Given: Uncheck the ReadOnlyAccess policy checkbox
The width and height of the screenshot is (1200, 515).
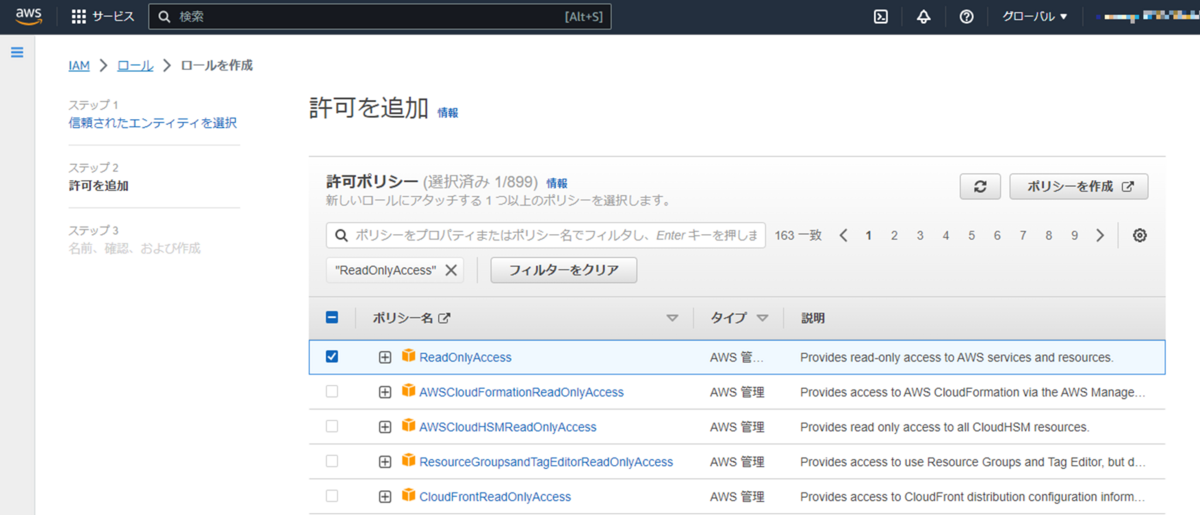Looking at the screenshot, I should 332,357.
